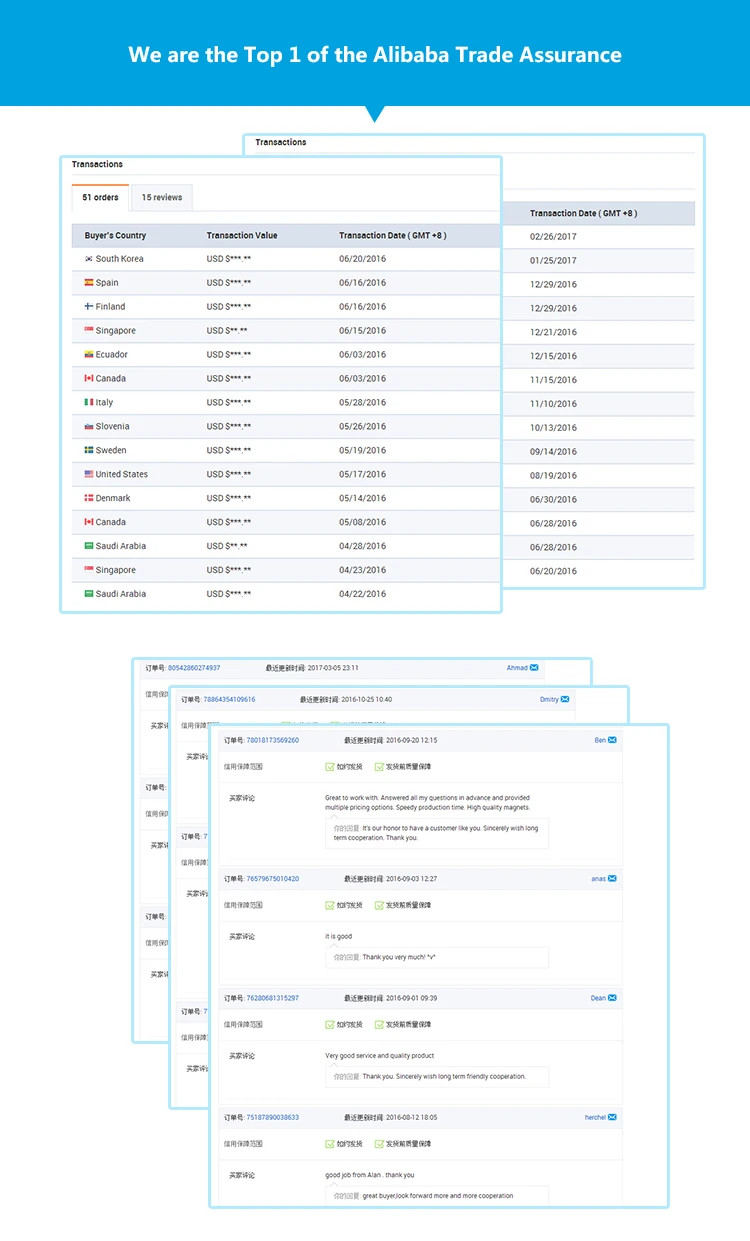750x1241 pixels.
Task: Click the United States flag icon
Action: 89,475
